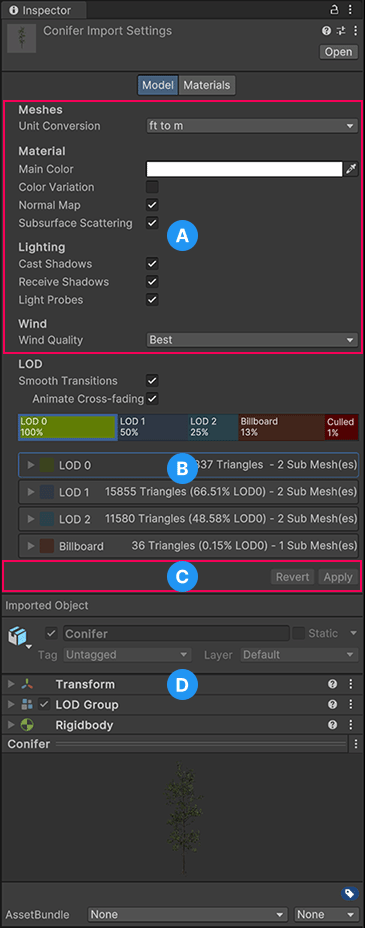
Task: Toggle Subsurface Scattering checkbox
Action: tap(153, 223)
